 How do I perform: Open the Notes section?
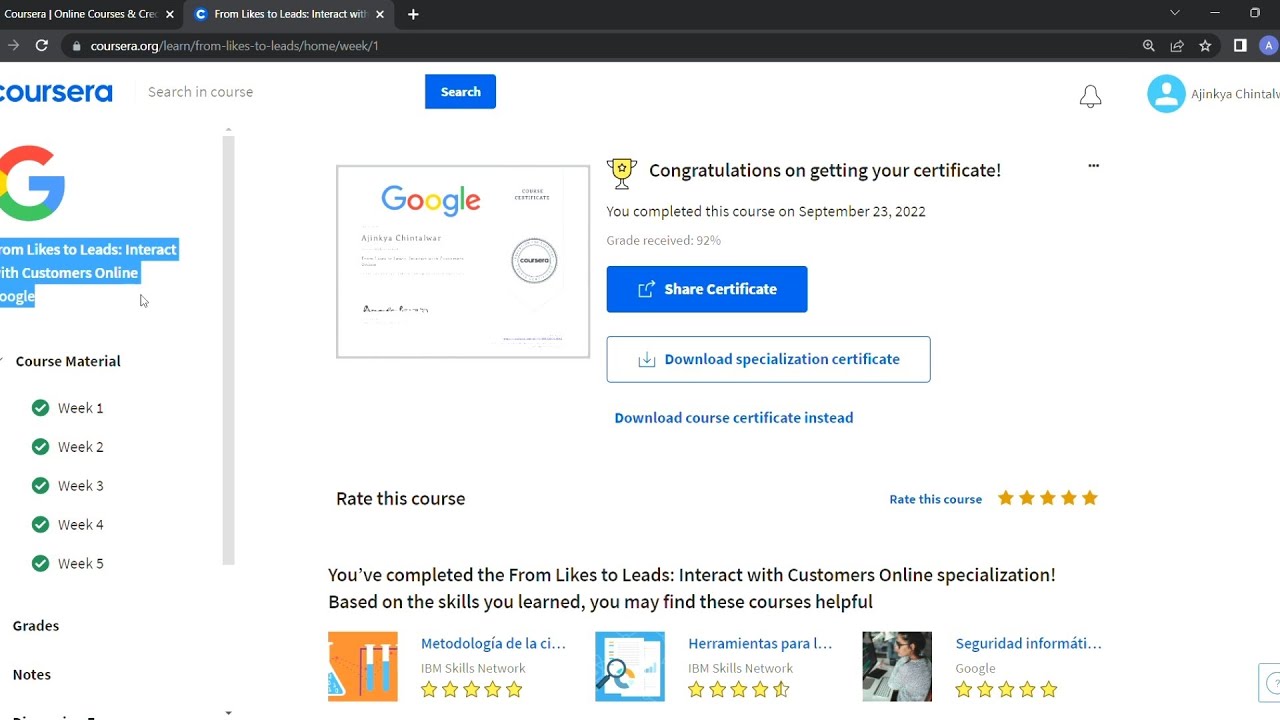pyautogui.click(x=32, y=675)
